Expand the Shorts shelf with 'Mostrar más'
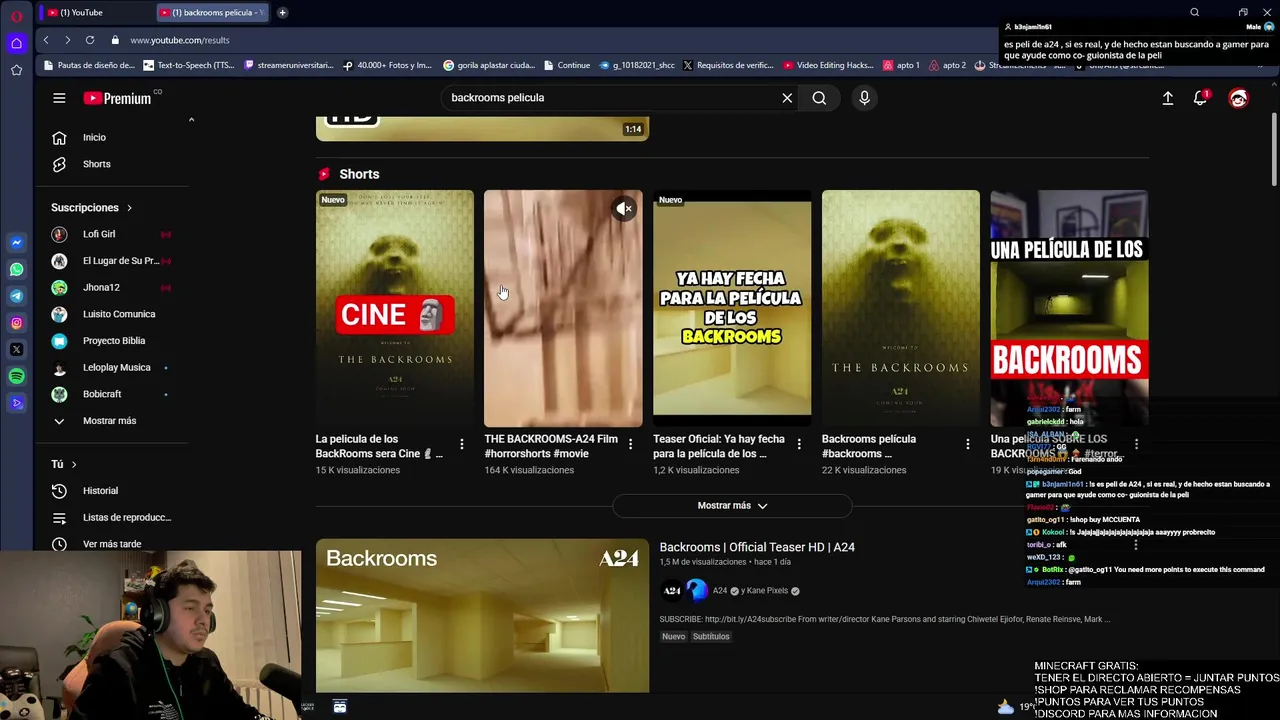Screen dimensions: 1280x720 click(732, 506)
